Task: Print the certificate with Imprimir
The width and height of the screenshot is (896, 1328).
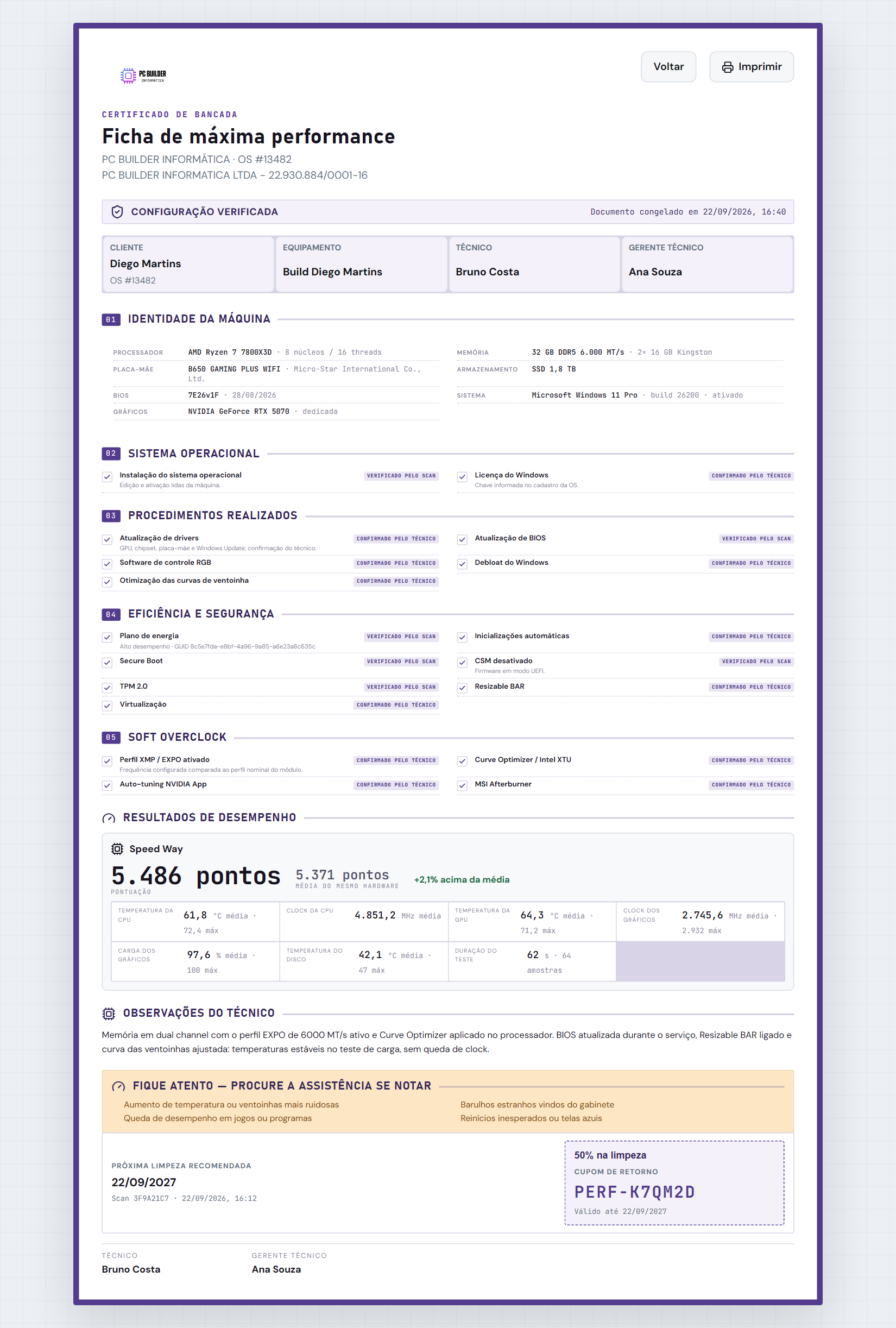Action: point(752,67)
